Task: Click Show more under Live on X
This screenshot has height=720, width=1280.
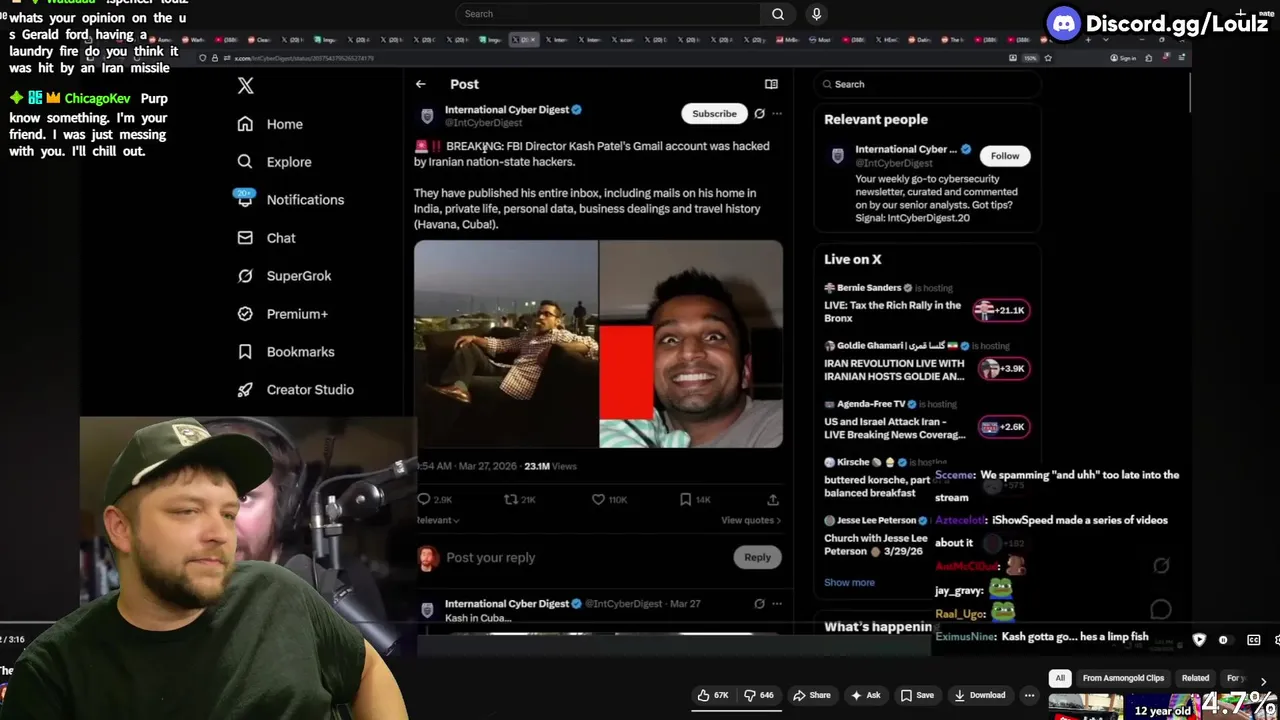Action: point(849,582)
